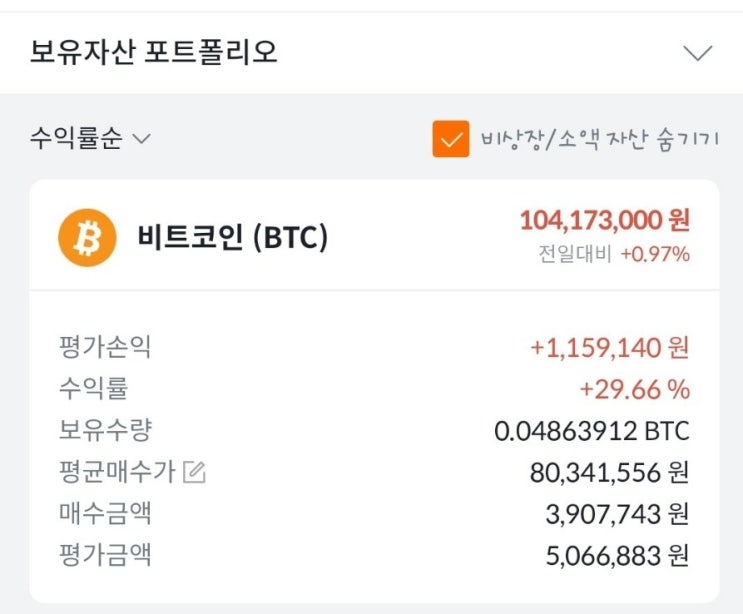Viewport: 743px width, 614px height.
Task: Select the +29.66 % return rate value
Action: pos(634,389)
